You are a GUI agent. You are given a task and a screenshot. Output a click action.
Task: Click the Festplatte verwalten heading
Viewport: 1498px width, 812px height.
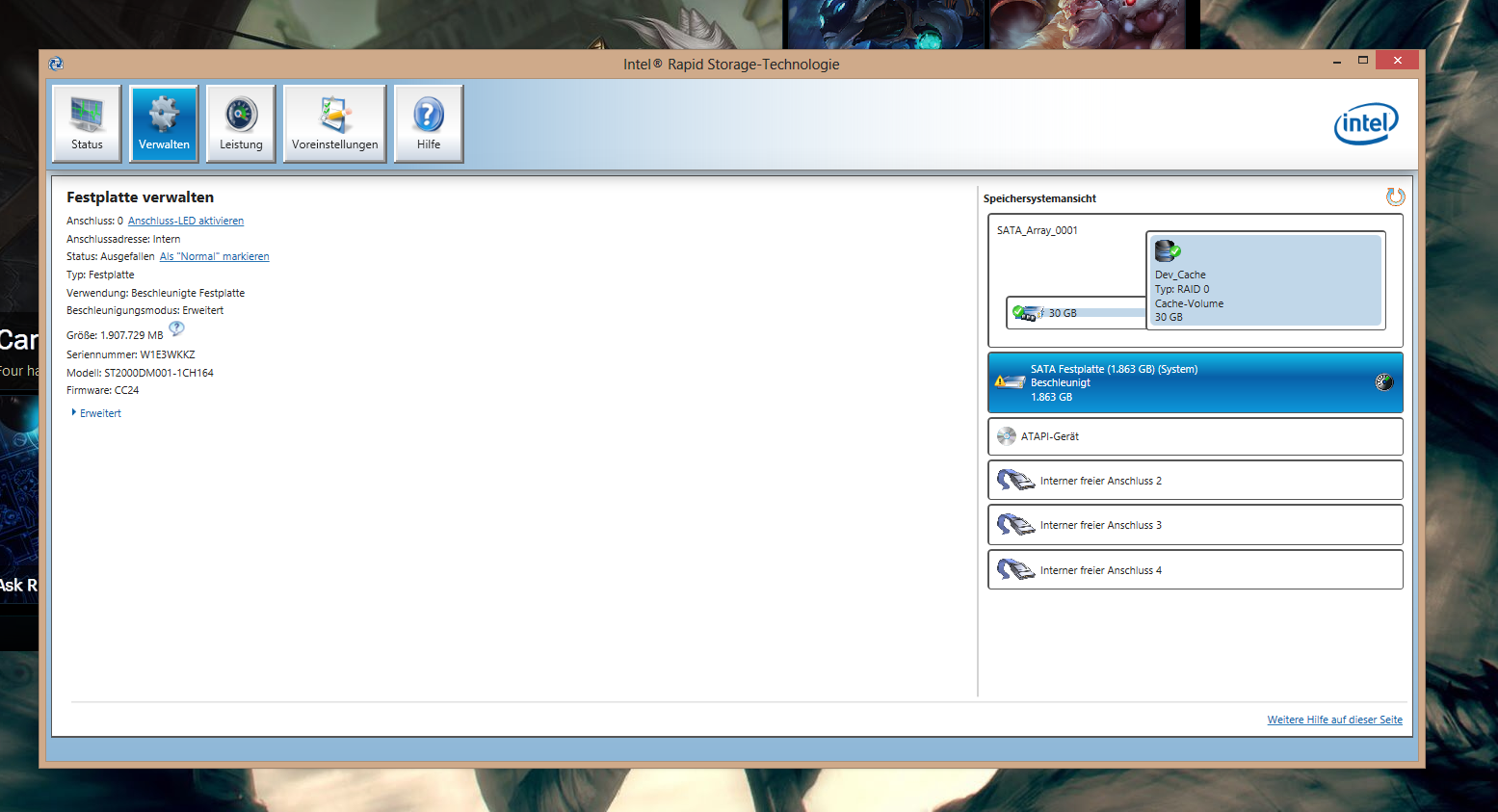pyautogui.click(x=140, y=197)
